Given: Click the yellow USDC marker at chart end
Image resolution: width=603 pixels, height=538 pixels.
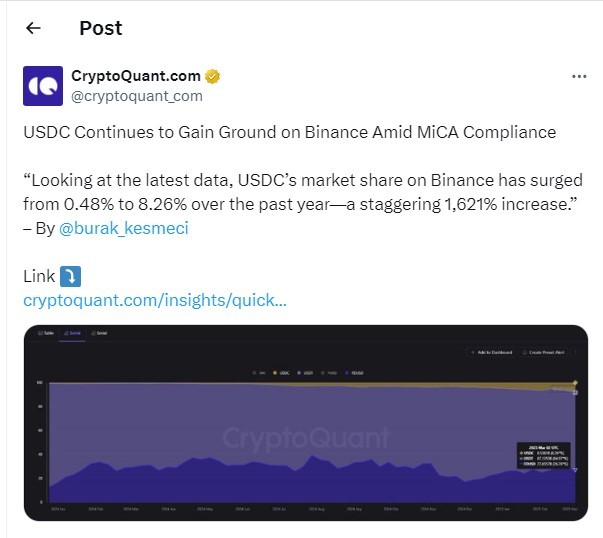Looking at the screenshot, I should click(575, 383).
